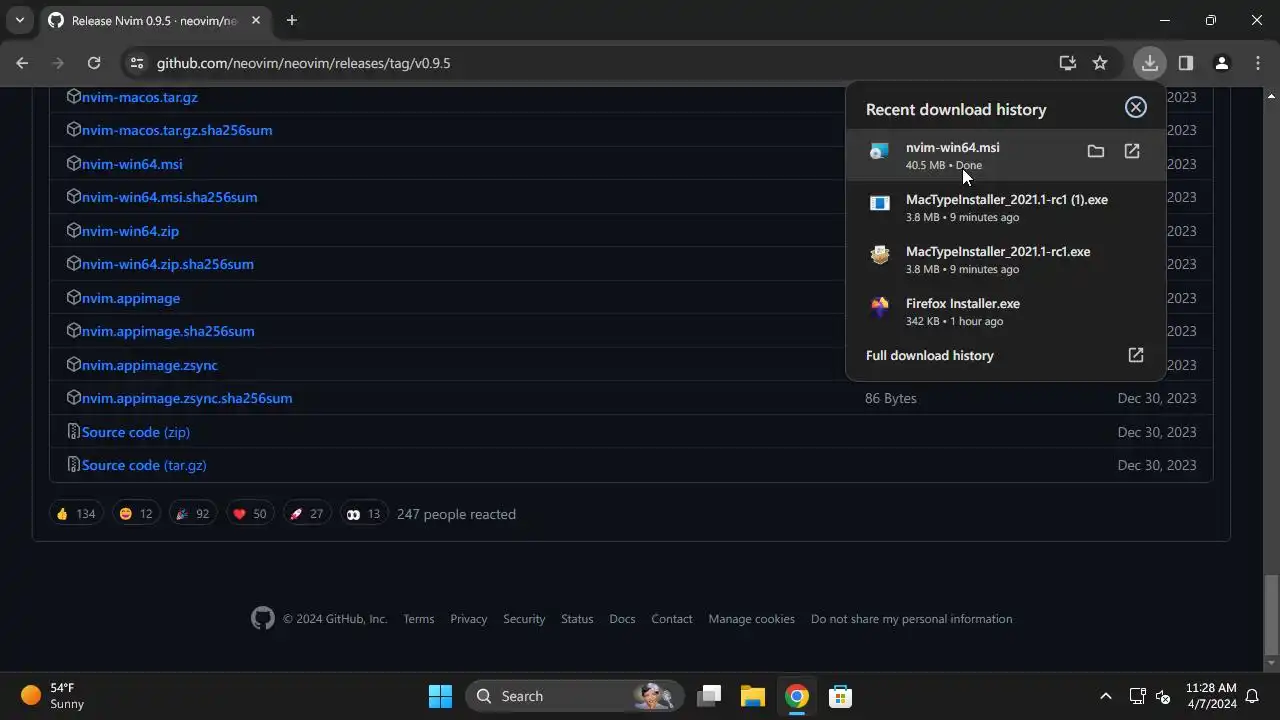Open the clock showing 11:28 AM 4/7/2024
The height and width of the screenshot is (720, 1280).
(x=1211, y=696)
